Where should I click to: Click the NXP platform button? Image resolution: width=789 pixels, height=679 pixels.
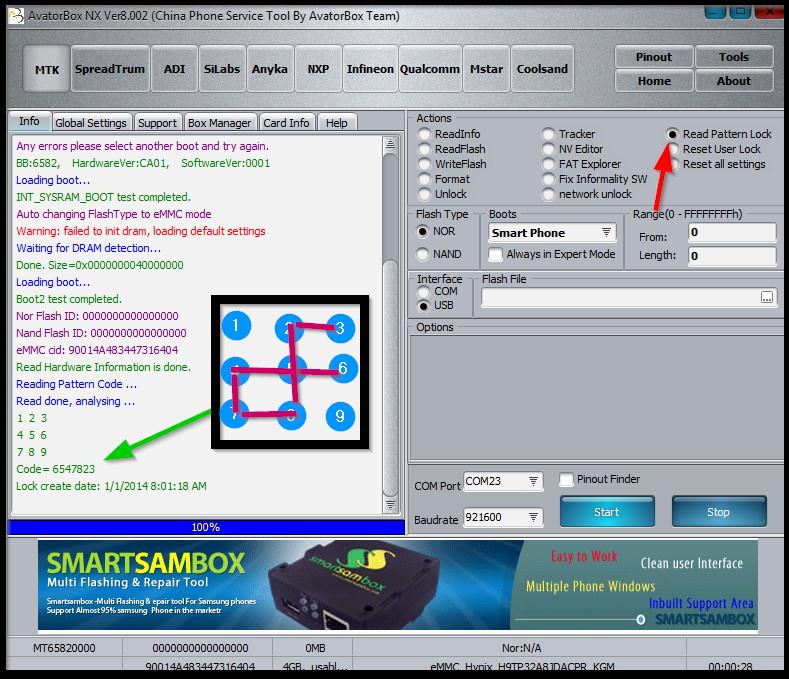(x=318, y=69)
